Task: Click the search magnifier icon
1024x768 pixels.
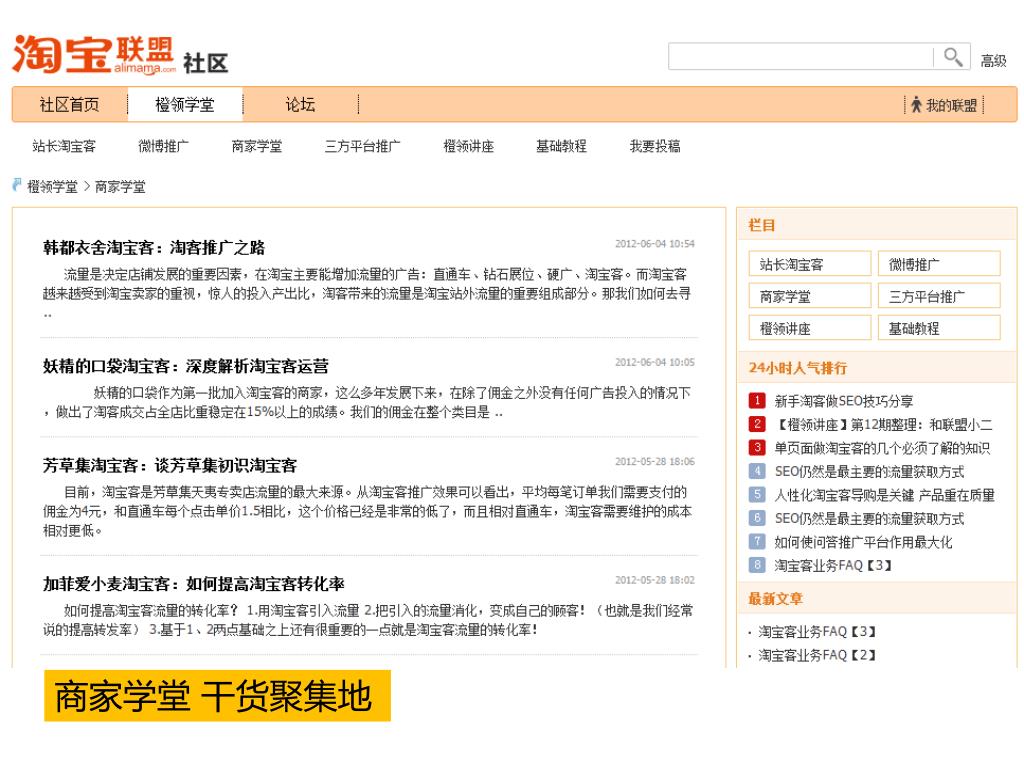Action: 953,57
